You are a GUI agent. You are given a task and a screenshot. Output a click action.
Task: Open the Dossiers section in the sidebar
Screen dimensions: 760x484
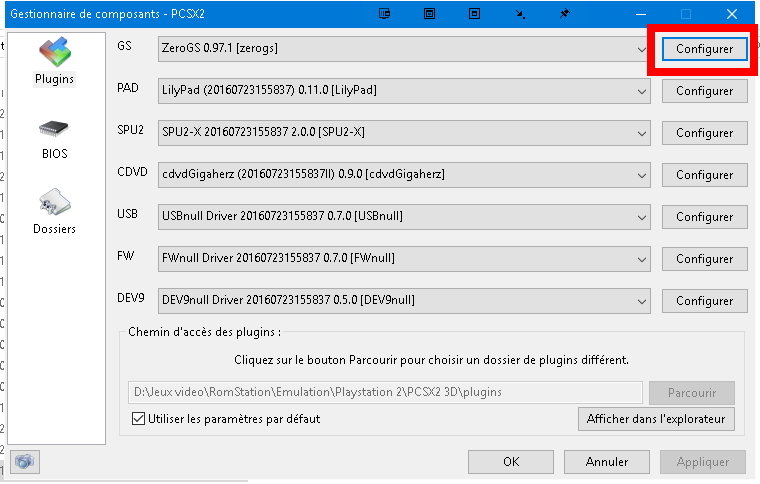tap(54, 212)
